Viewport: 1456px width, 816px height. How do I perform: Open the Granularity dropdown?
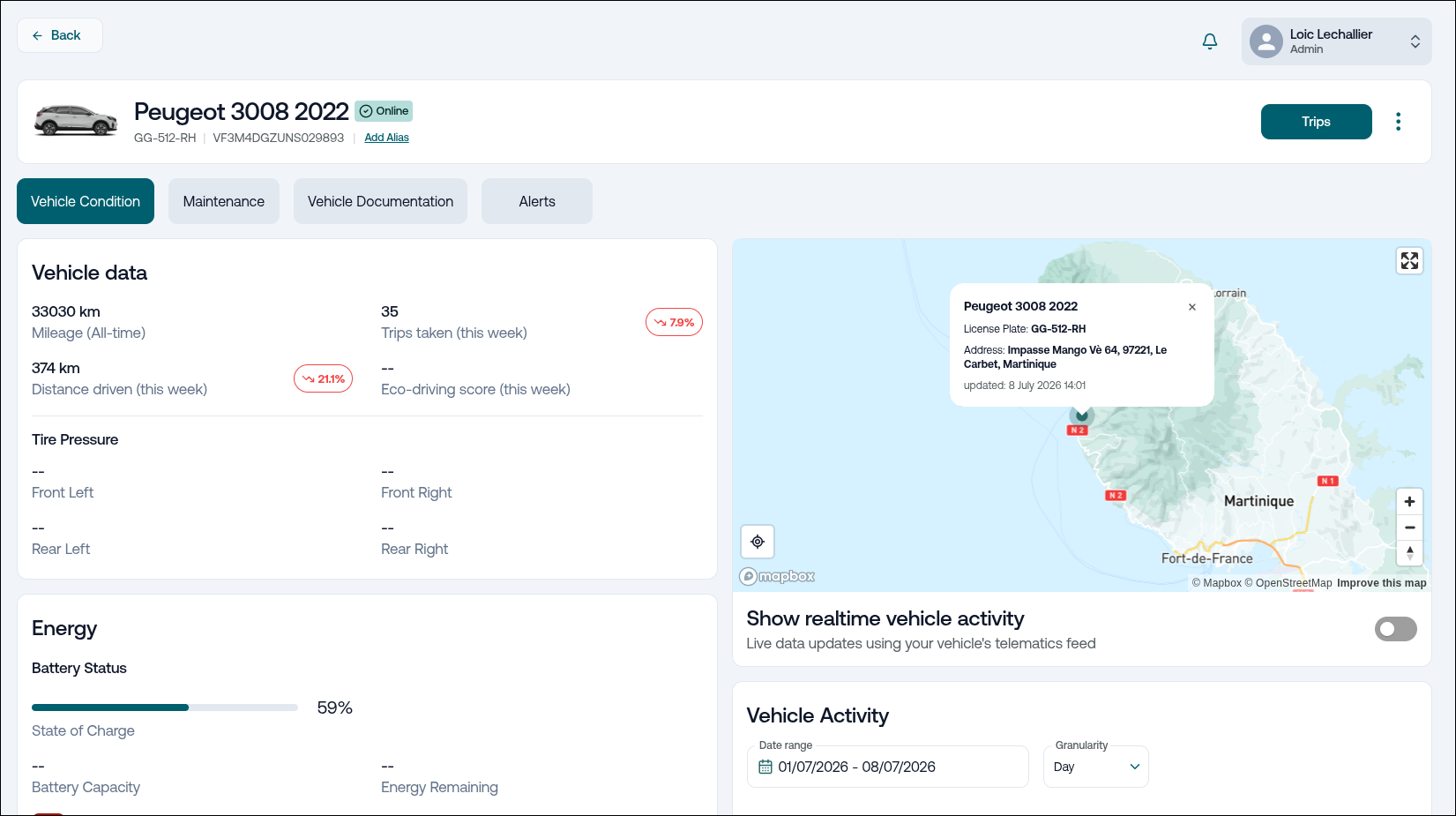click(1095, 767)
